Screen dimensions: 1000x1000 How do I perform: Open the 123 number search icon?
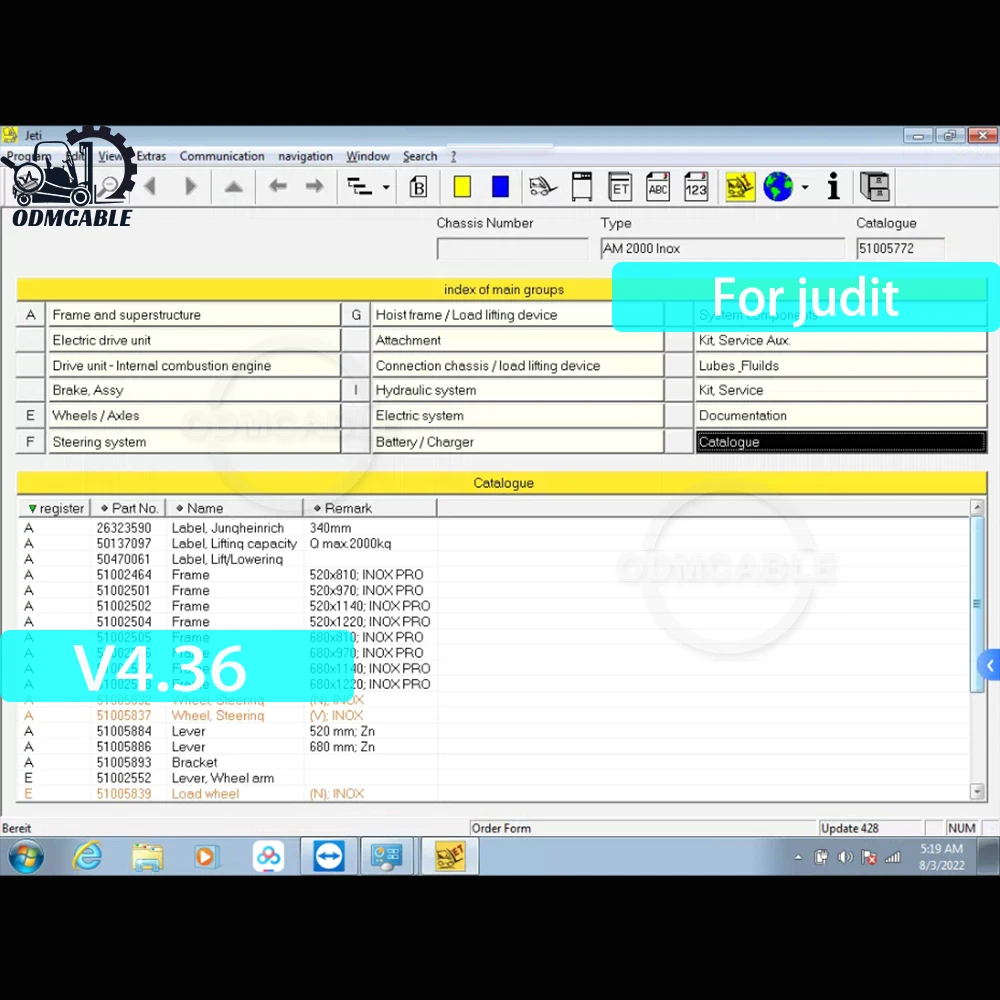pos(696,187)
